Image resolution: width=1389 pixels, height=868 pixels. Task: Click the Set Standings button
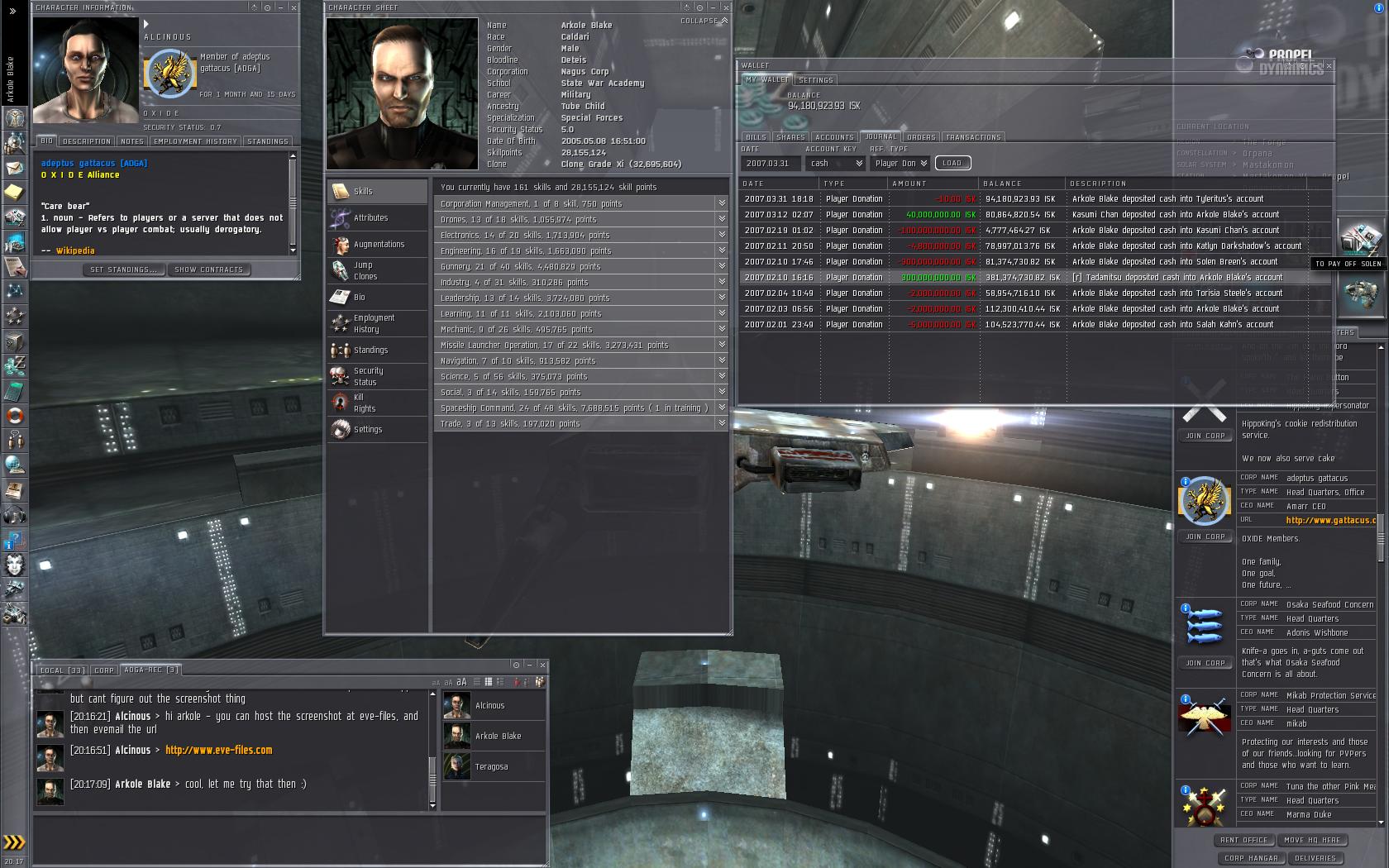[x=123, y=269]
